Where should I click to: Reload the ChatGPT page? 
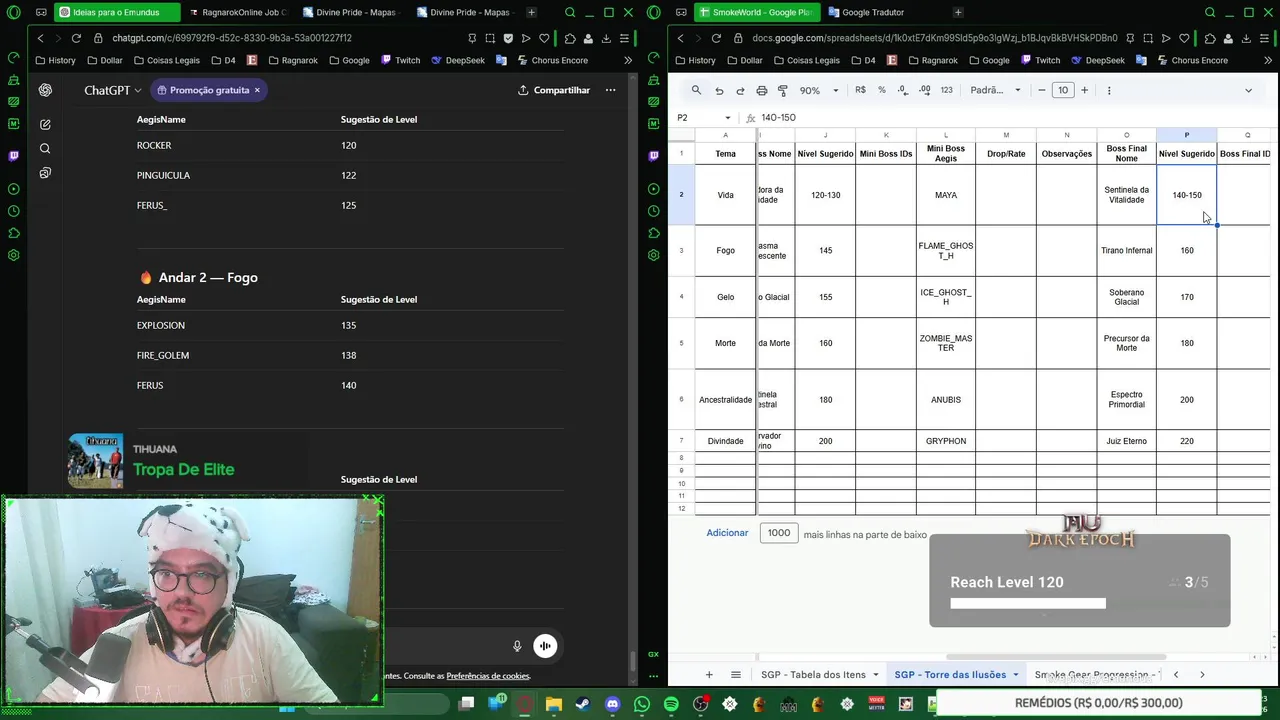76,38
